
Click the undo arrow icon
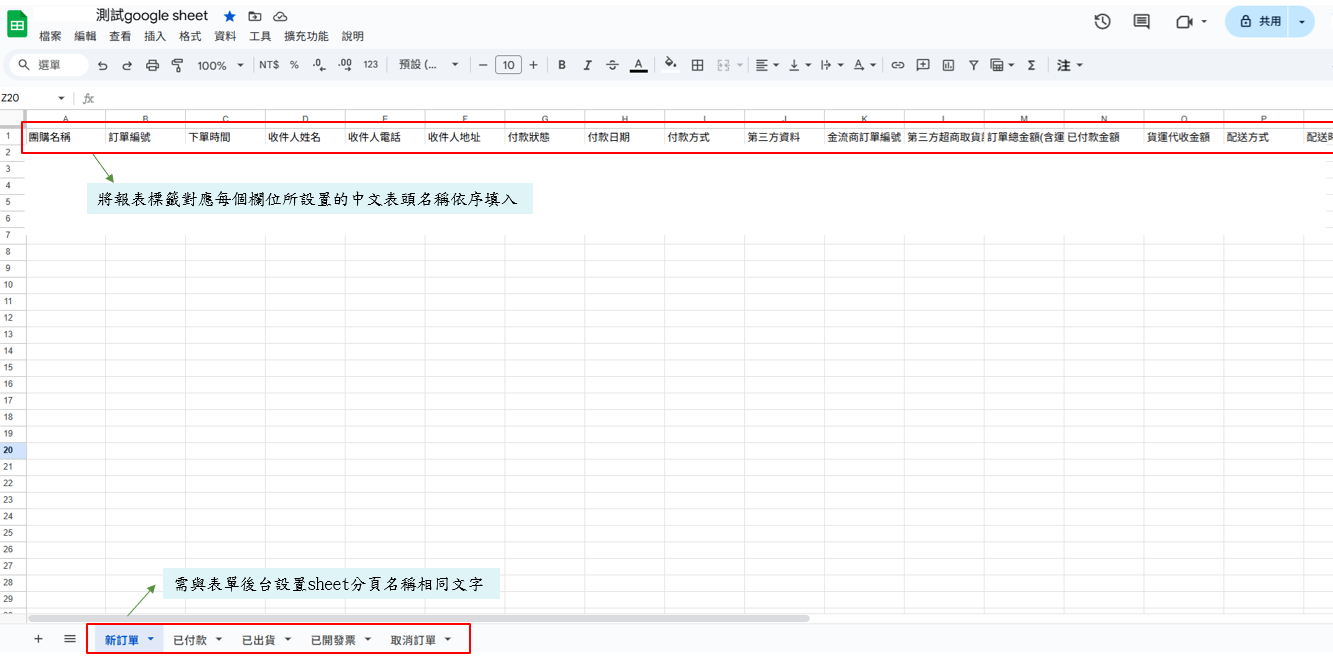click(102, 65)
